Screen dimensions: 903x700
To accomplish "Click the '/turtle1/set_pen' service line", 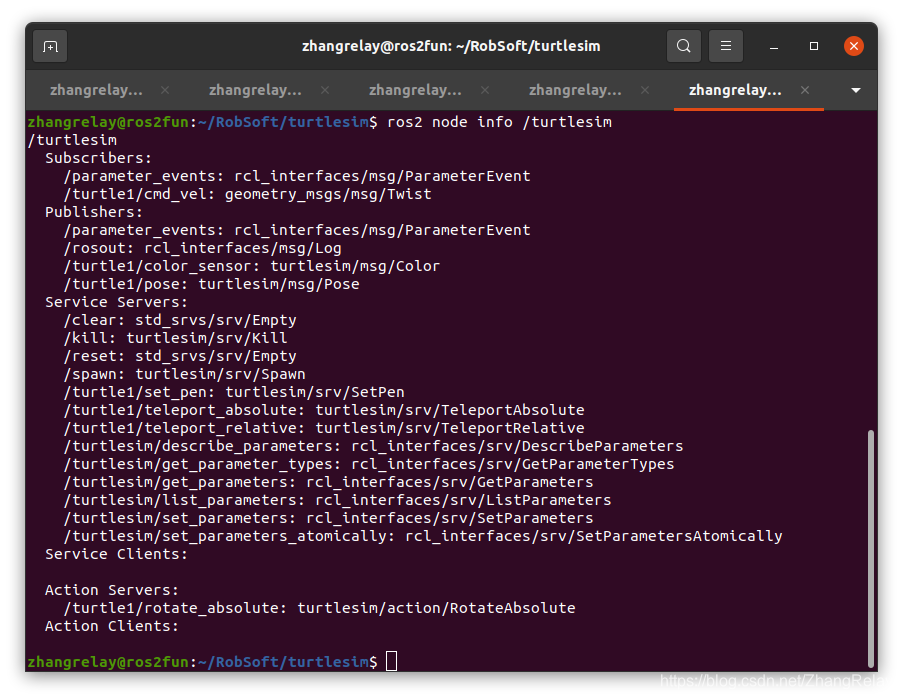I will coord(234,392).
